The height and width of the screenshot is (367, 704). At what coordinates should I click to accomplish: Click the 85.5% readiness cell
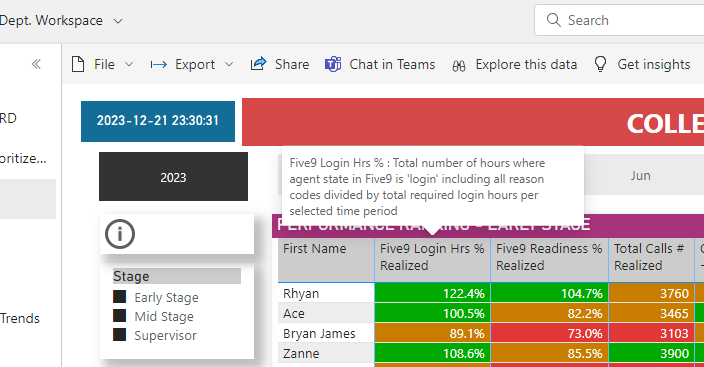point(549,354)
